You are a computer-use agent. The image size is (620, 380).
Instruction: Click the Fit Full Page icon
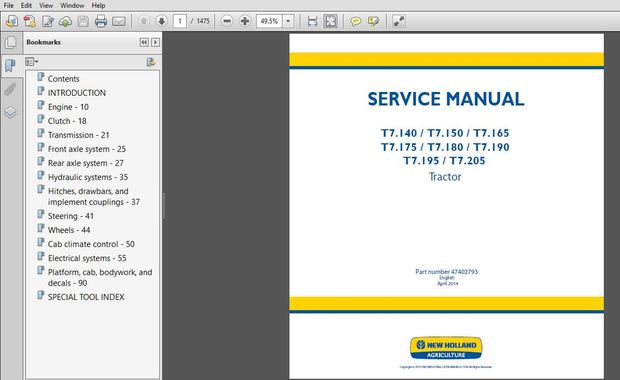(331, 21)
